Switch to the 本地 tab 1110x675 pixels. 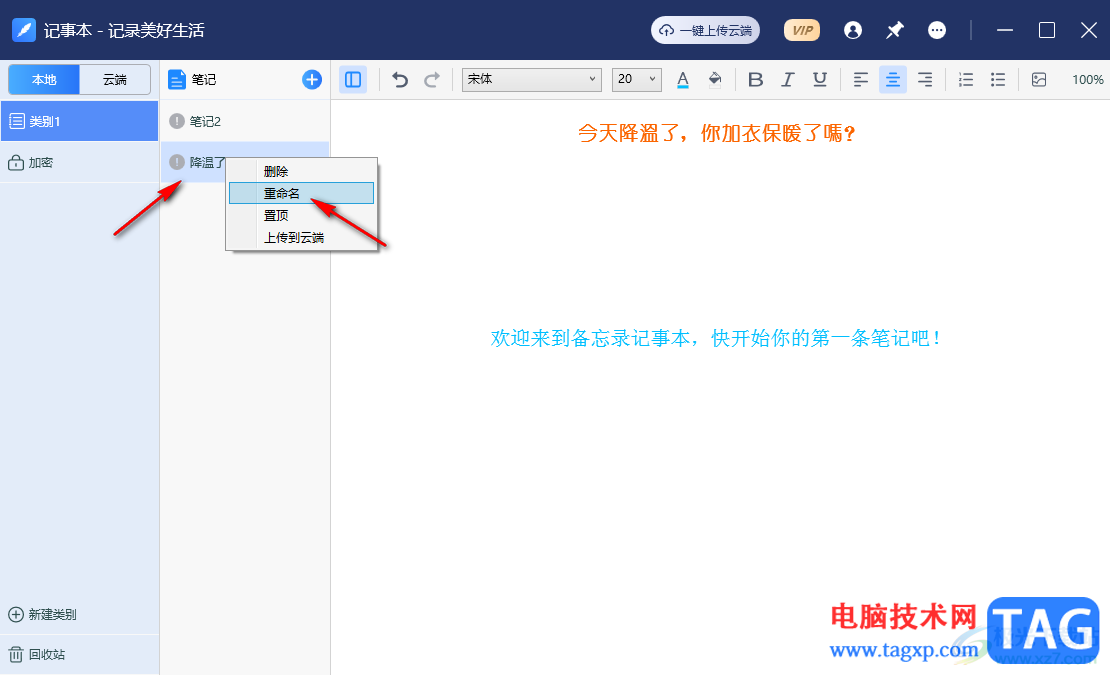[x=44, y=79]
